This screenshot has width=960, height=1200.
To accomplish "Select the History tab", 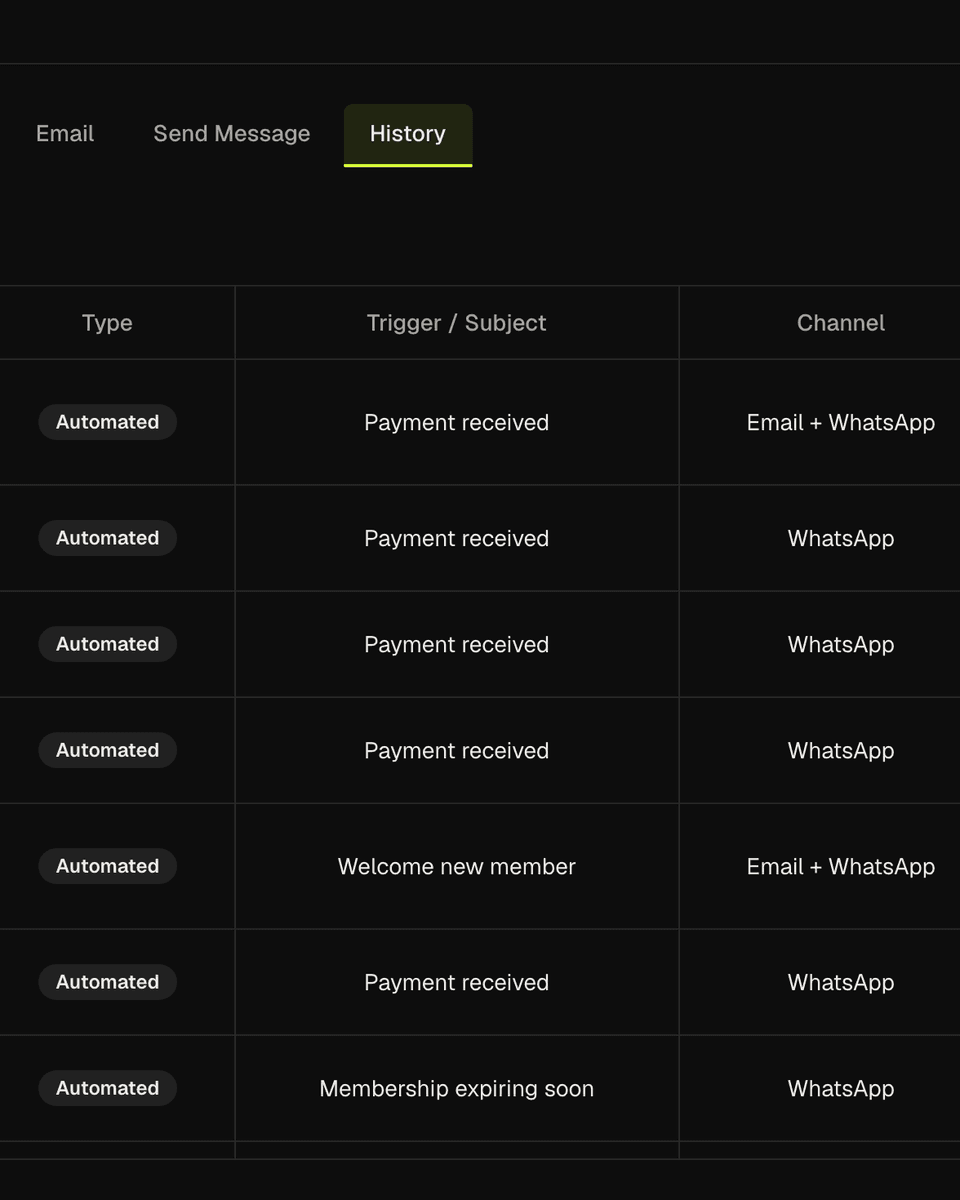I will tap(408, 134).
